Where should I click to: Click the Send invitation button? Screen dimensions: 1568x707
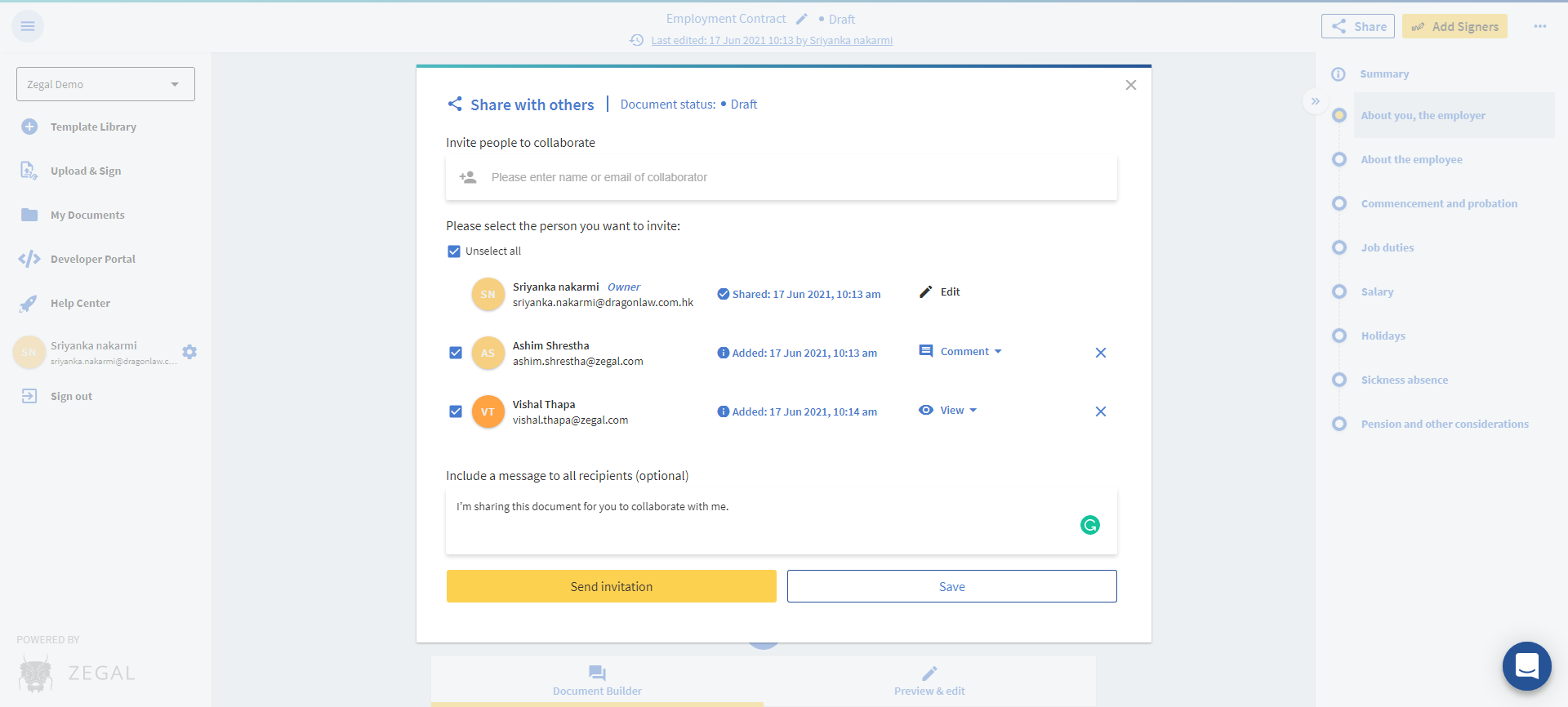(x=612, y=586)
